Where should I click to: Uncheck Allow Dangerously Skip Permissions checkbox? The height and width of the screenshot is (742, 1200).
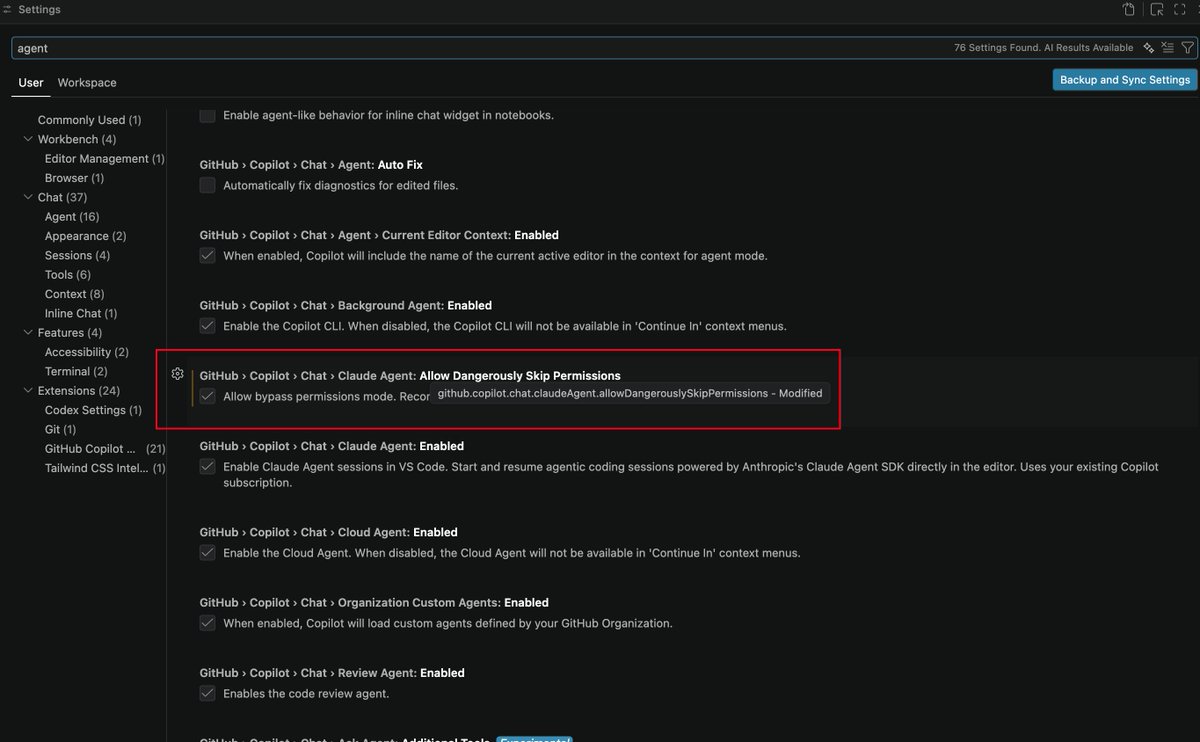tap(207, 396)
